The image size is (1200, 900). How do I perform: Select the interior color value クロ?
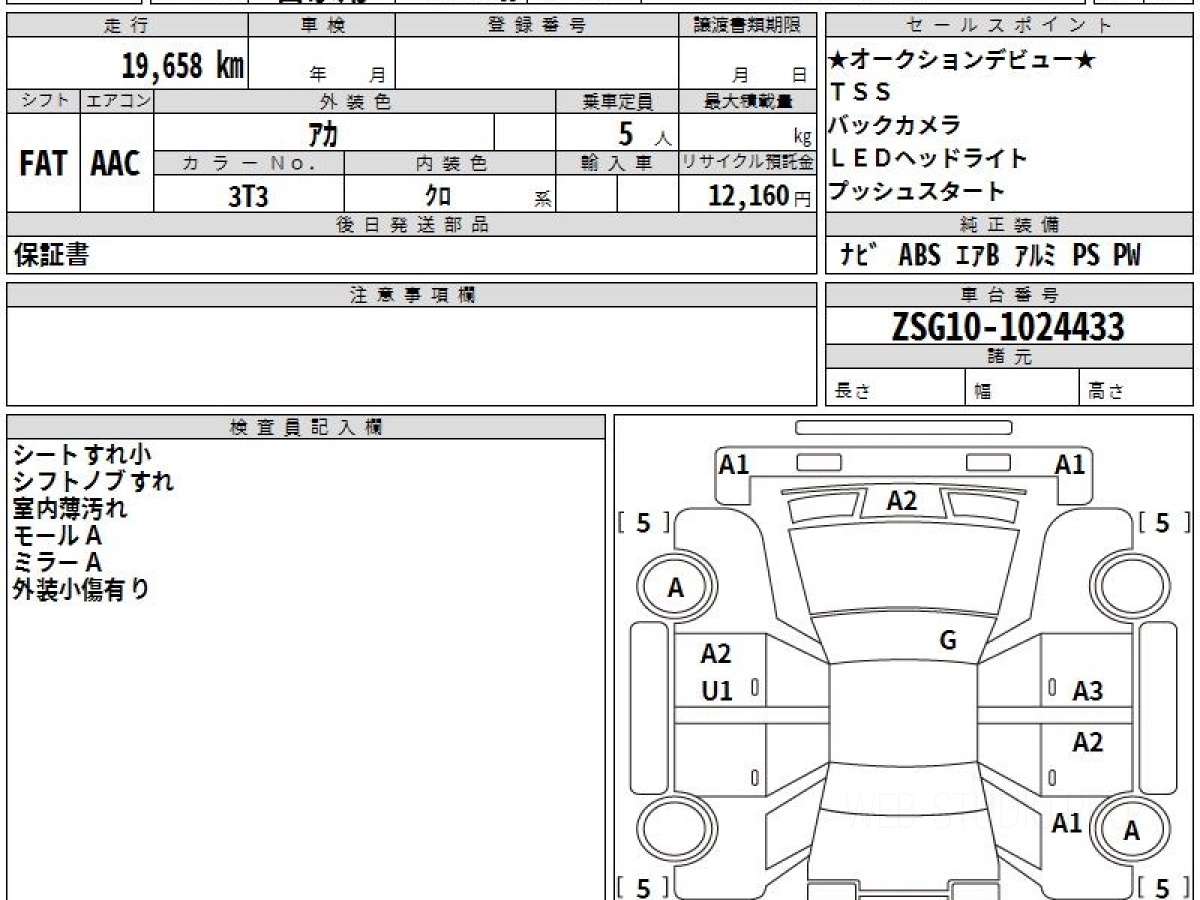click(x=437, y=196)
